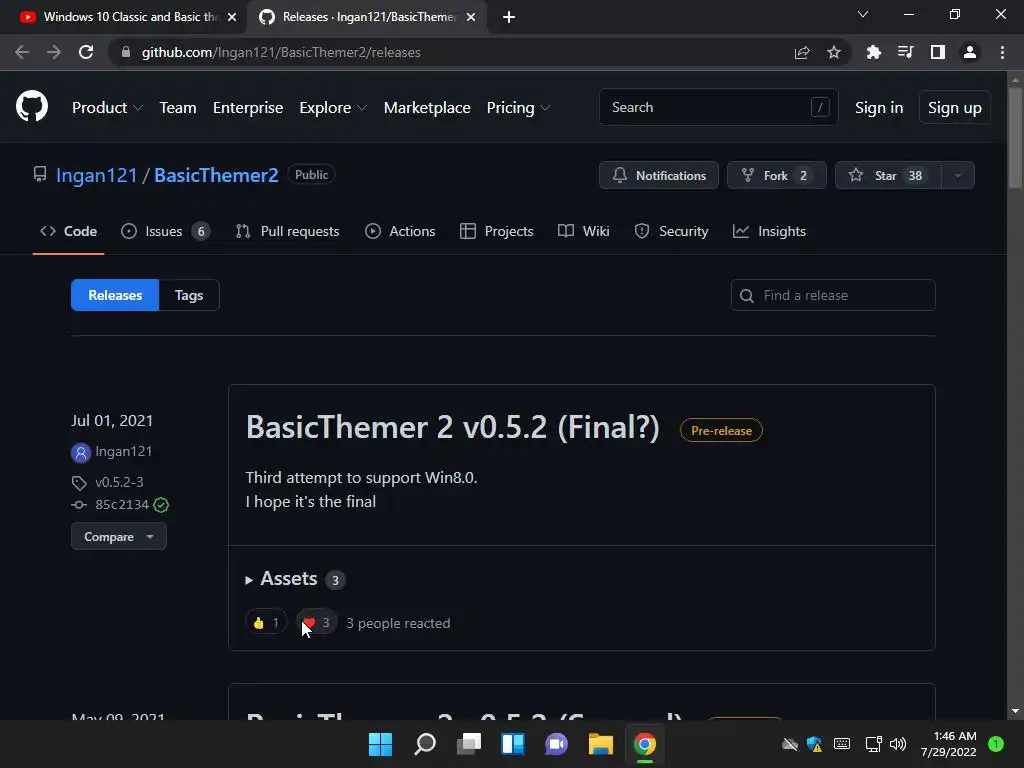
Task: Open the BasicThemer 2 v0.5.2 (Final?) release title
Action: tap(453, 428)
